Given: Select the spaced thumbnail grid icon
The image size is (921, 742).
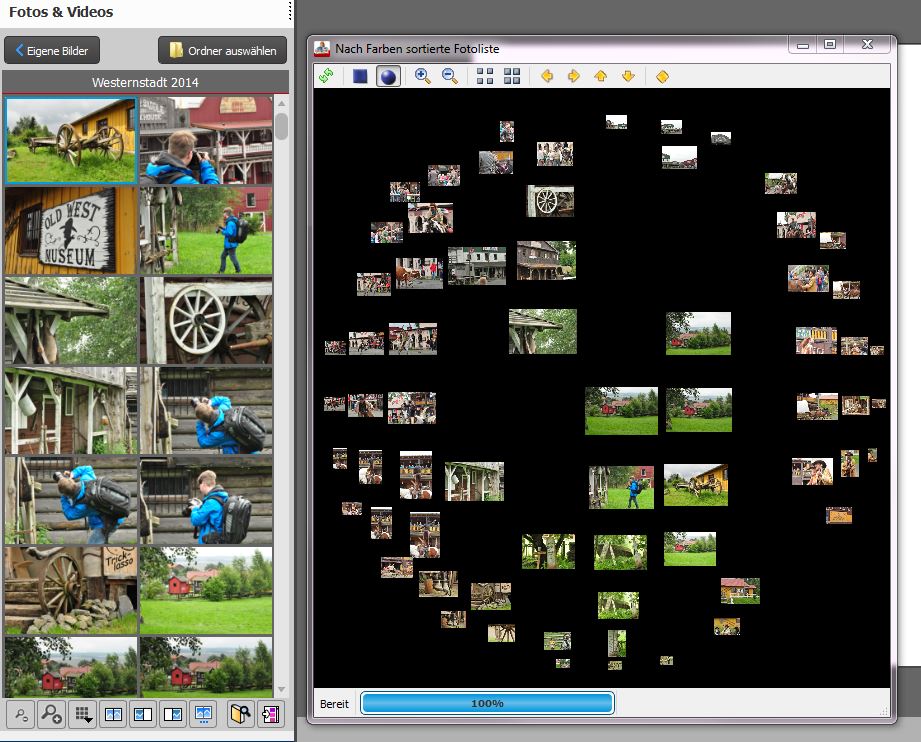Looking at the screenshot, I should [x=485, y=76].
